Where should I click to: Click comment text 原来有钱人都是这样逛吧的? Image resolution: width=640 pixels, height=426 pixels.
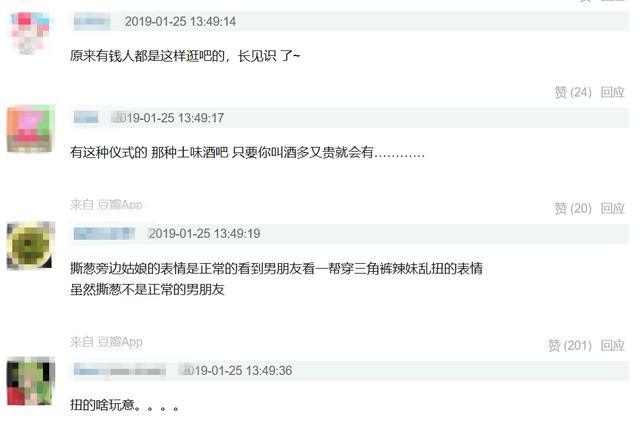coord(147,56)
